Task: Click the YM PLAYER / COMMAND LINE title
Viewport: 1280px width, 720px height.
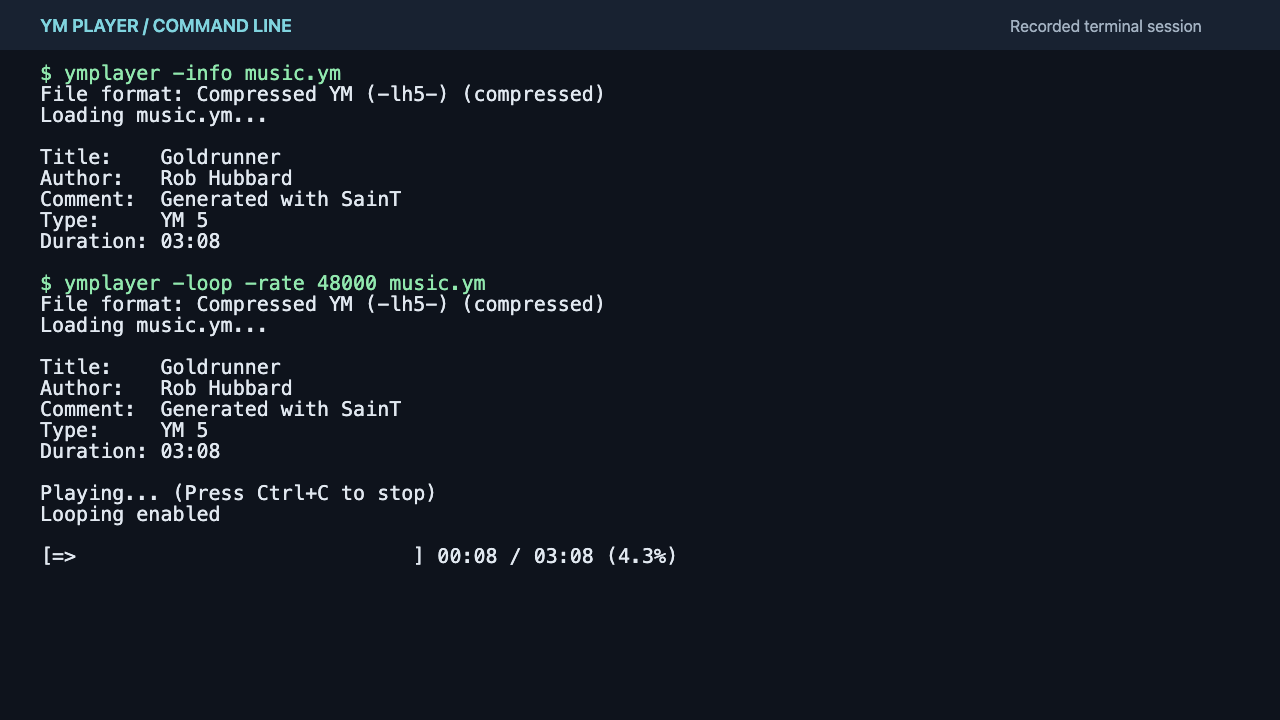Action: coord(166,26)
